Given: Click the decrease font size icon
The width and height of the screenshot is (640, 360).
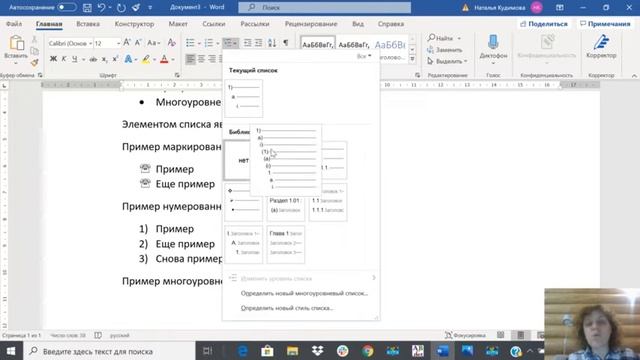Looking at the screenshot, I should (138, 43).
